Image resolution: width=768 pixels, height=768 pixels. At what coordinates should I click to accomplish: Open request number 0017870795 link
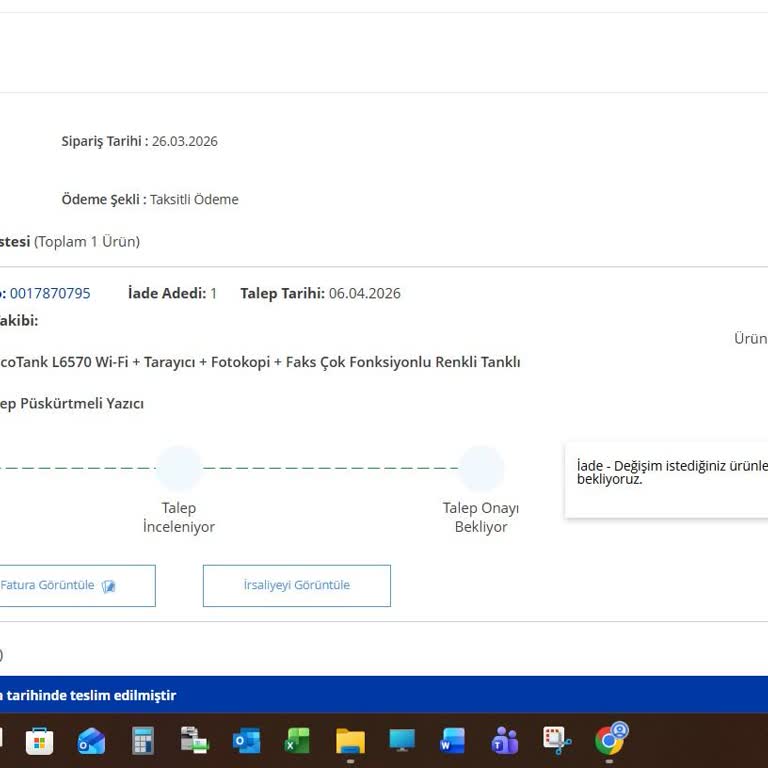50,293
